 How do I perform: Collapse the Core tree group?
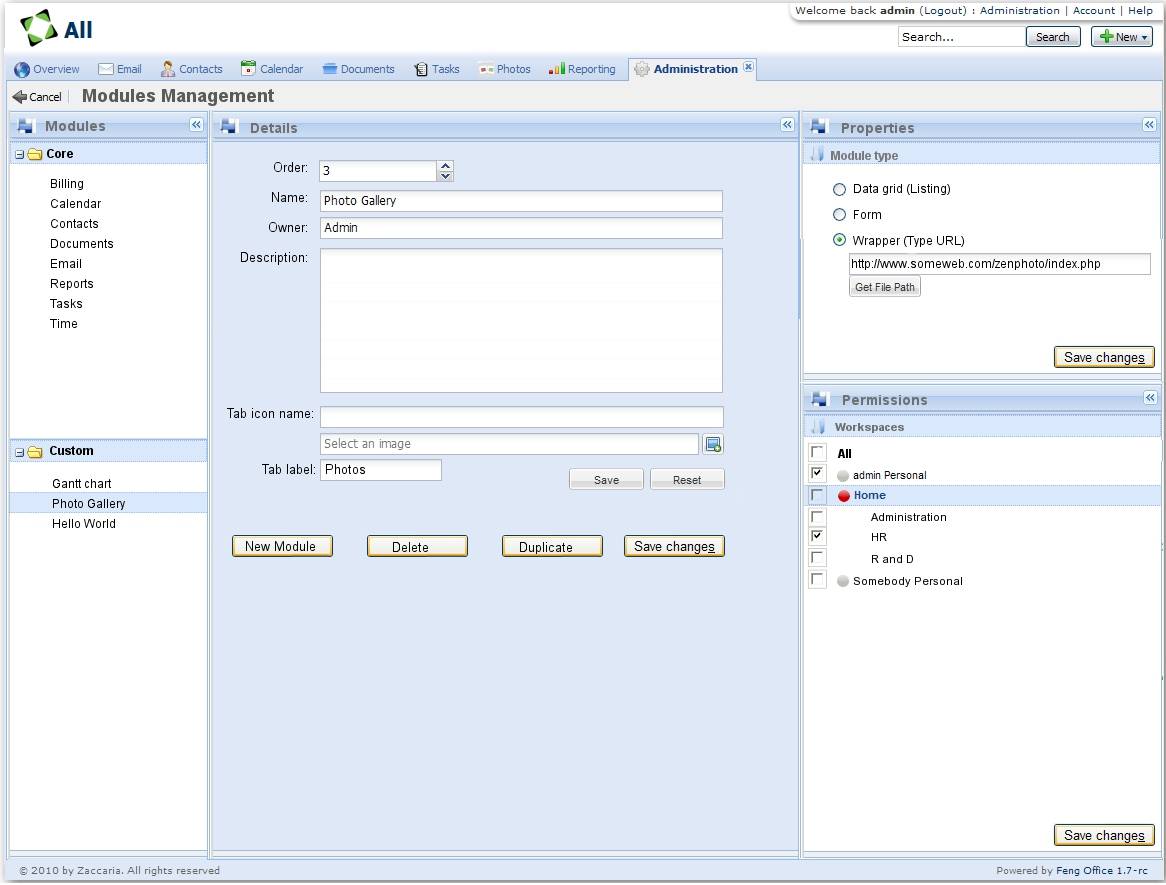(19, 155)
